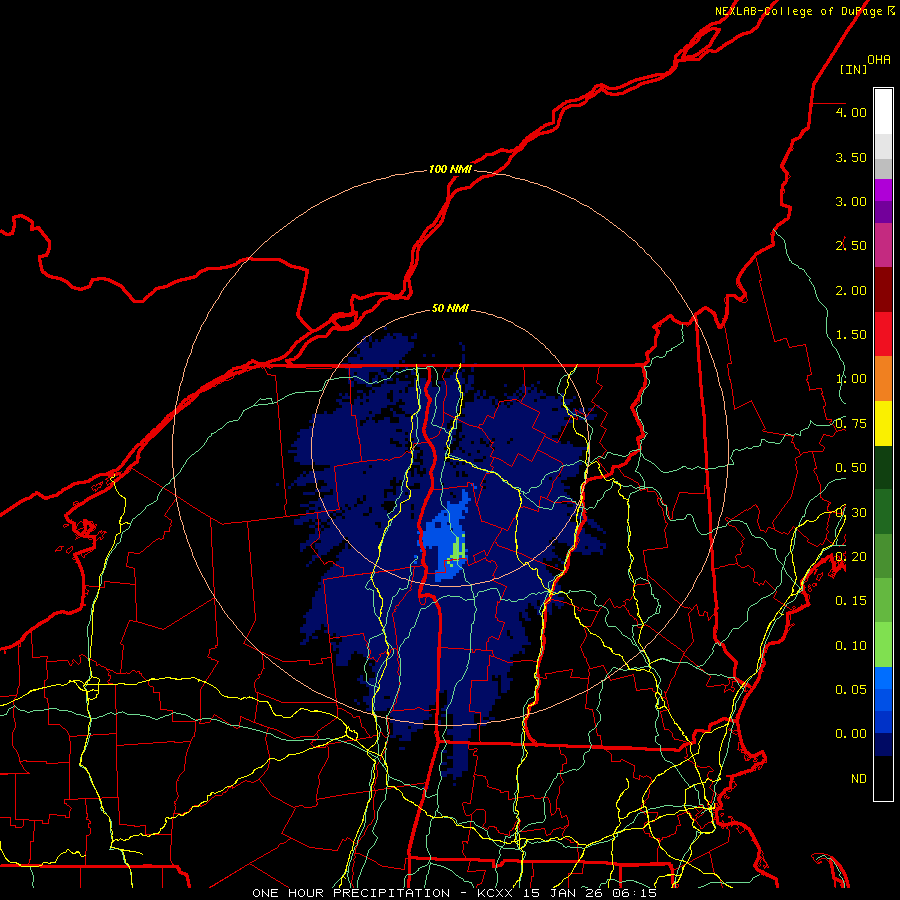The image size is (900, 900).
Task: Choose the darkest green swatch beside 0.50
Action: tap(883, 467)
